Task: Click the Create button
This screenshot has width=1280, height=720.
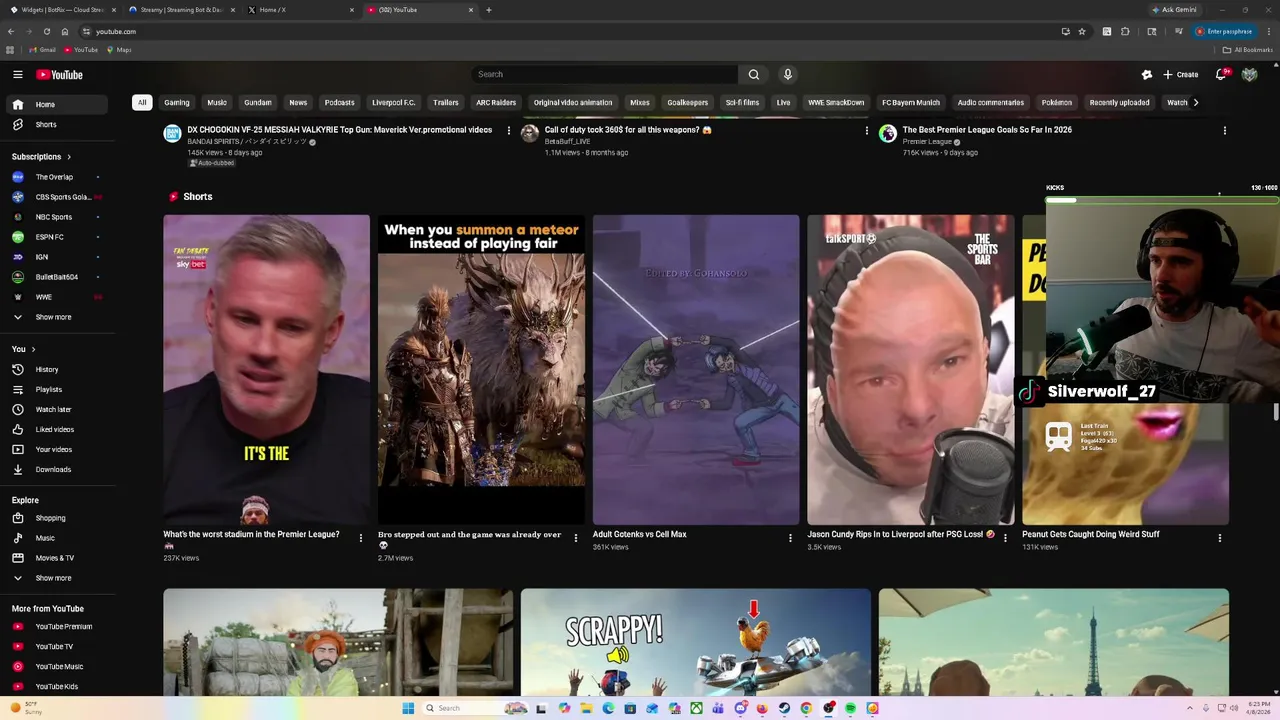Action: coord(1181,74)
